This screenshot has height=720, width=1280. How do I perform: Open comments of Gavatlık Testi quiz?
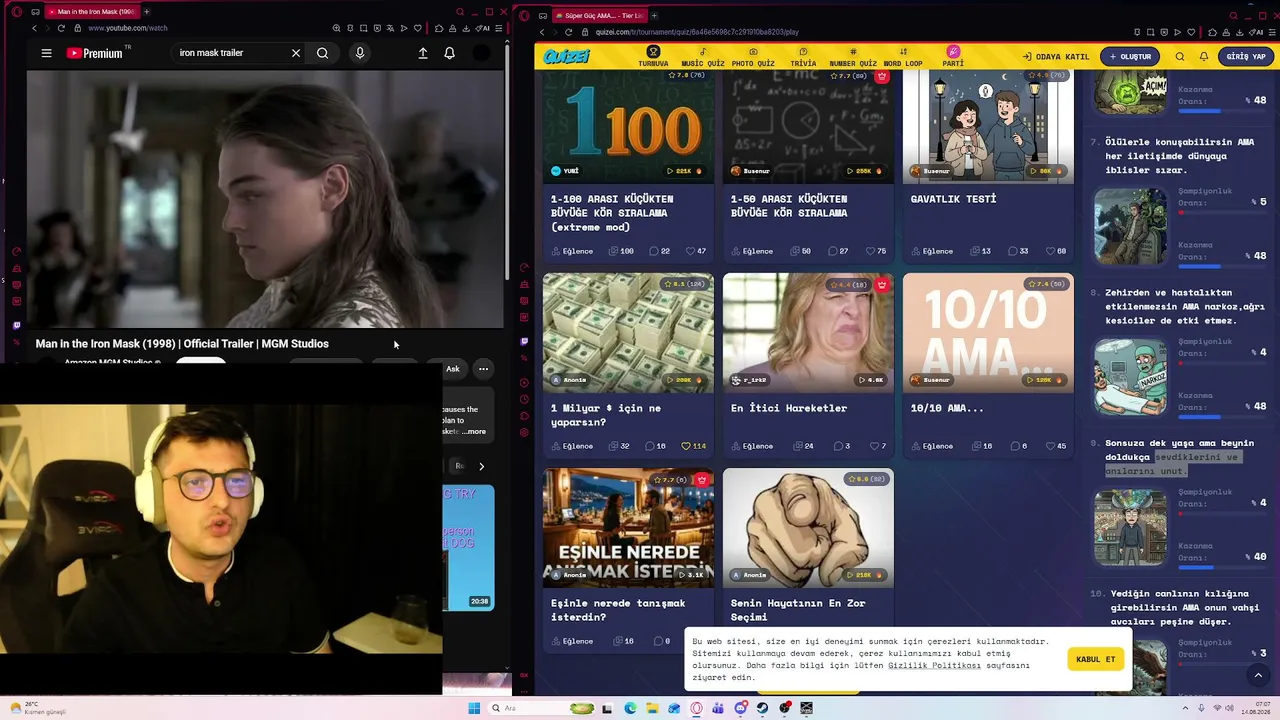(x=1019, y=251)
